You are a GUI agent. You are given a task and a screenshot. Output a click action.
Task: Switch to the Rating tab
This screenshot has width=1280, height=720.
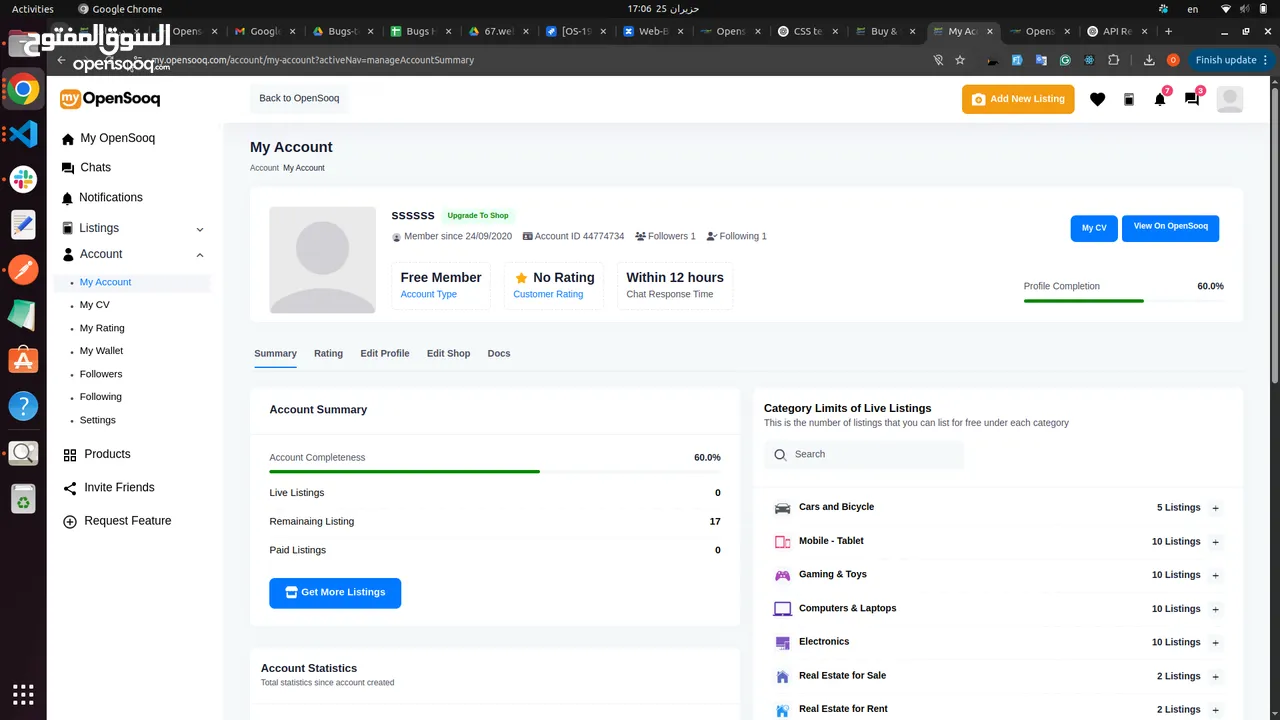pos(328,353)
